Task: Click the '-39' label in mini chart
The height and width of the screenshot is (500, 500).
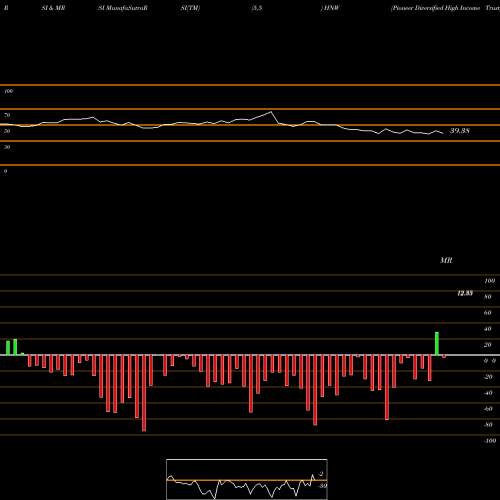Action: [x=322, y=486]
